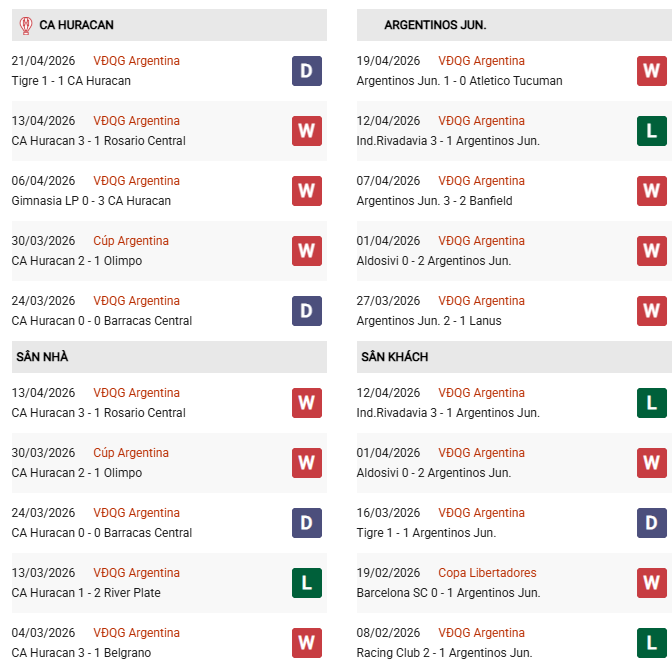Select the SÂN NHÀ home matches header
This screenshot has height=670, width=672.
click(x=42, y=357)
